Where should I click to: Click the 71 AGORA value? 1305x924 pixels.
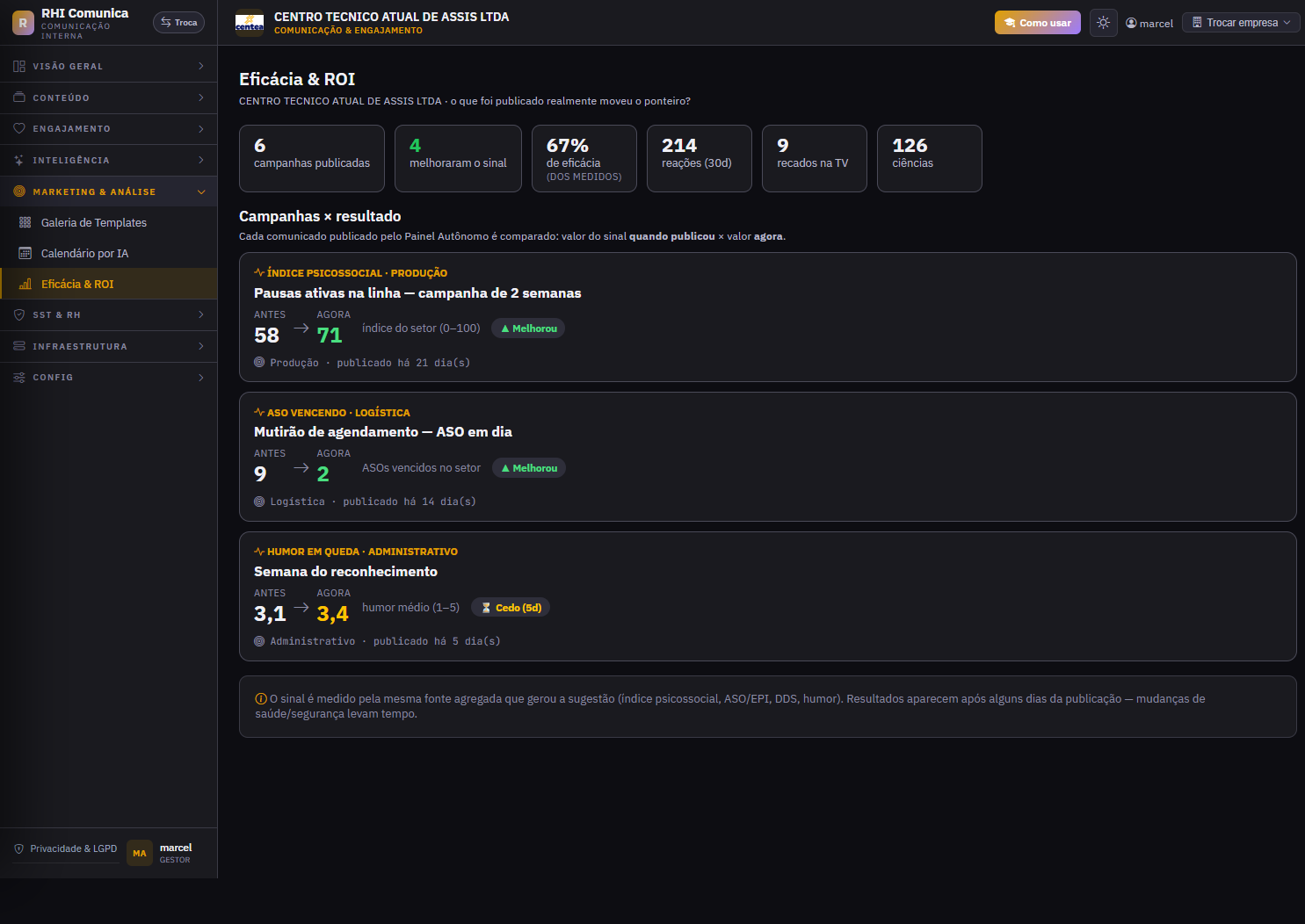point(330,336)
